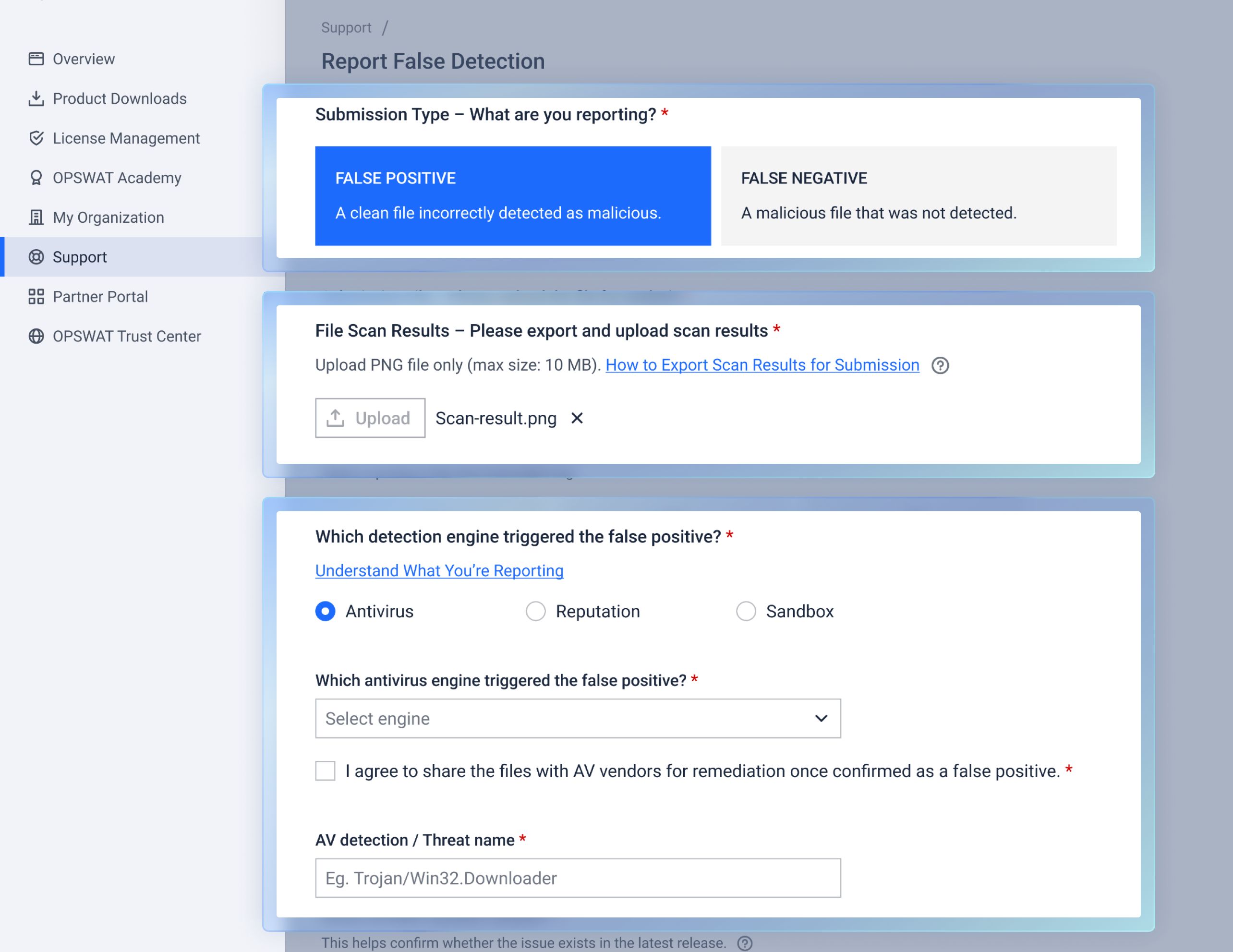Choose the FALSE POSITIVE submission type
The height and width of the screenshot is (952, 1233).
tap(513, 195)
